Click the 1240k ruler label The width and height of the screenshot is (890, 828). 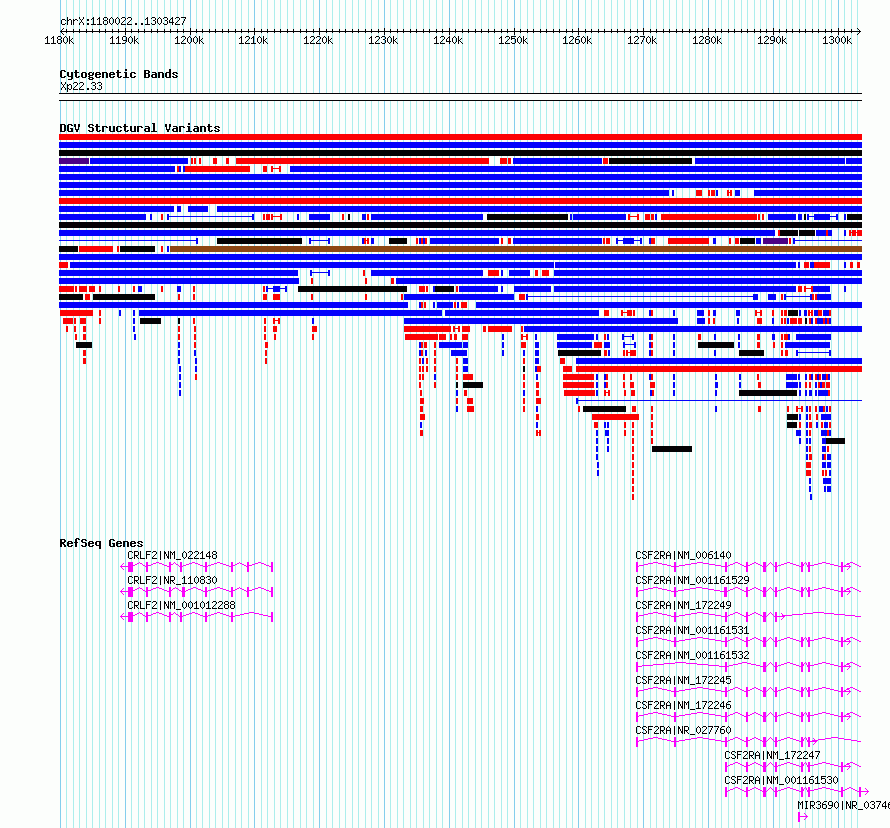(x=448, y=40)
